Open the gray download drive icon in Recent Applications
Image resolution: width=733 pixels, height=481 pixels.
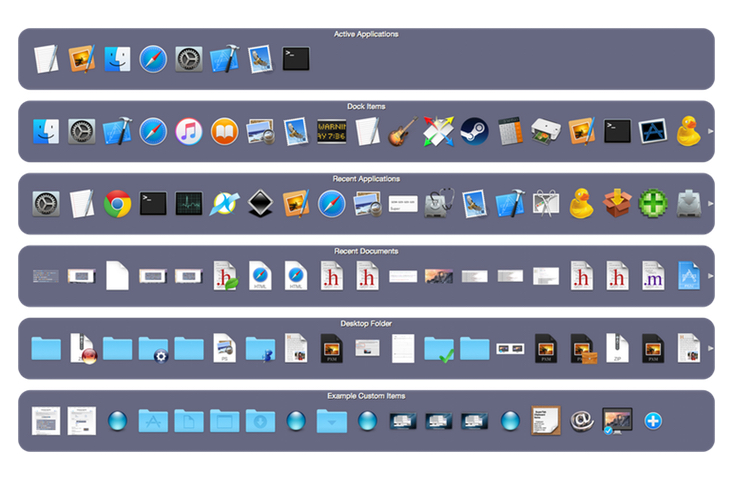click(x=689, y=204)
